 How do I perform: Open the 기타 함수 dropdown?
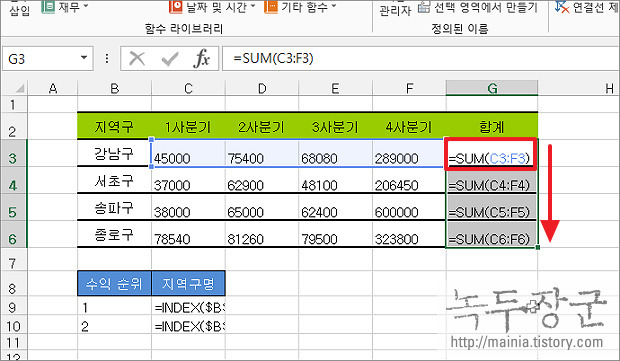[301, 7]
